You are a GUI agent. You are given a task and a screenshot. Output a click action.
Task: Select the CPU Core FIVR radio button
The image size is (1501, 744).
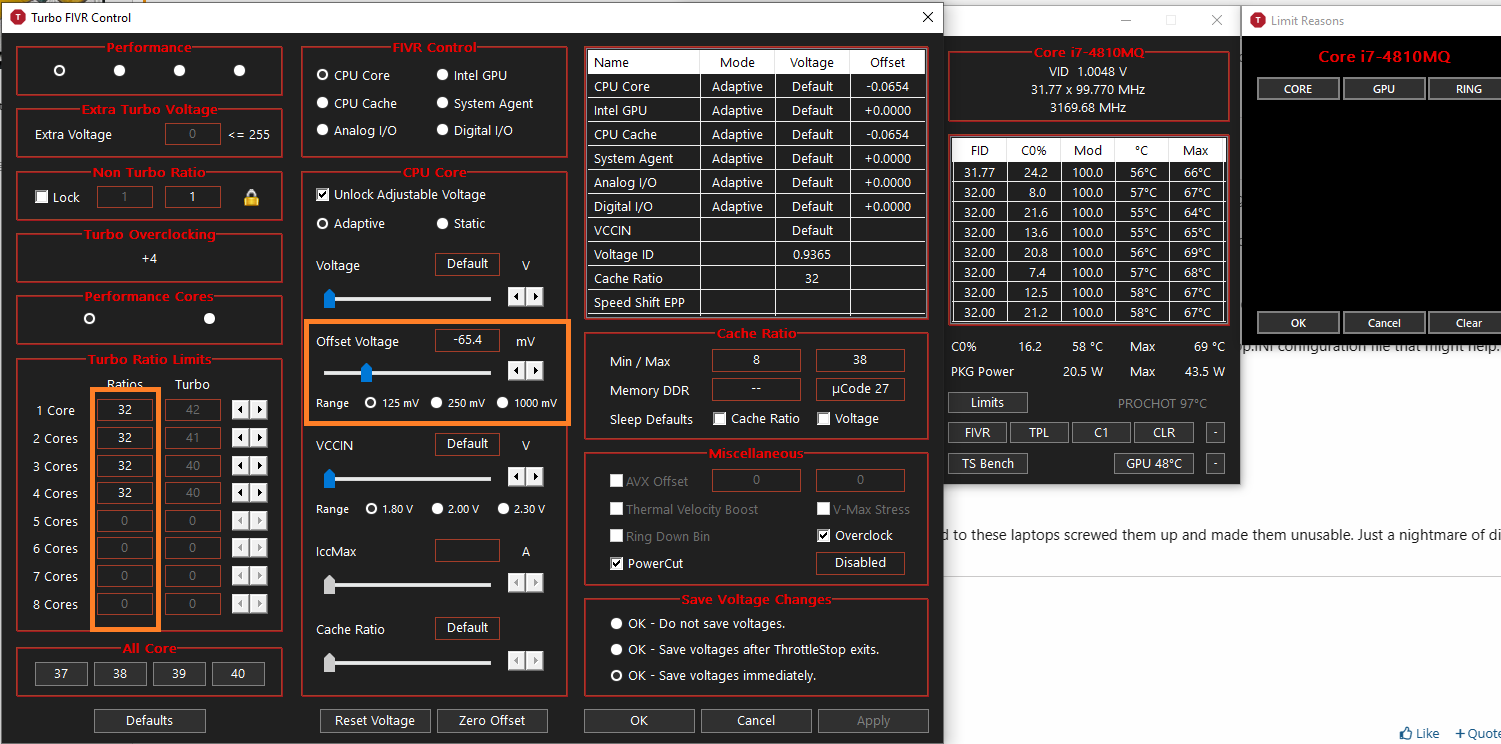point(322,75)
